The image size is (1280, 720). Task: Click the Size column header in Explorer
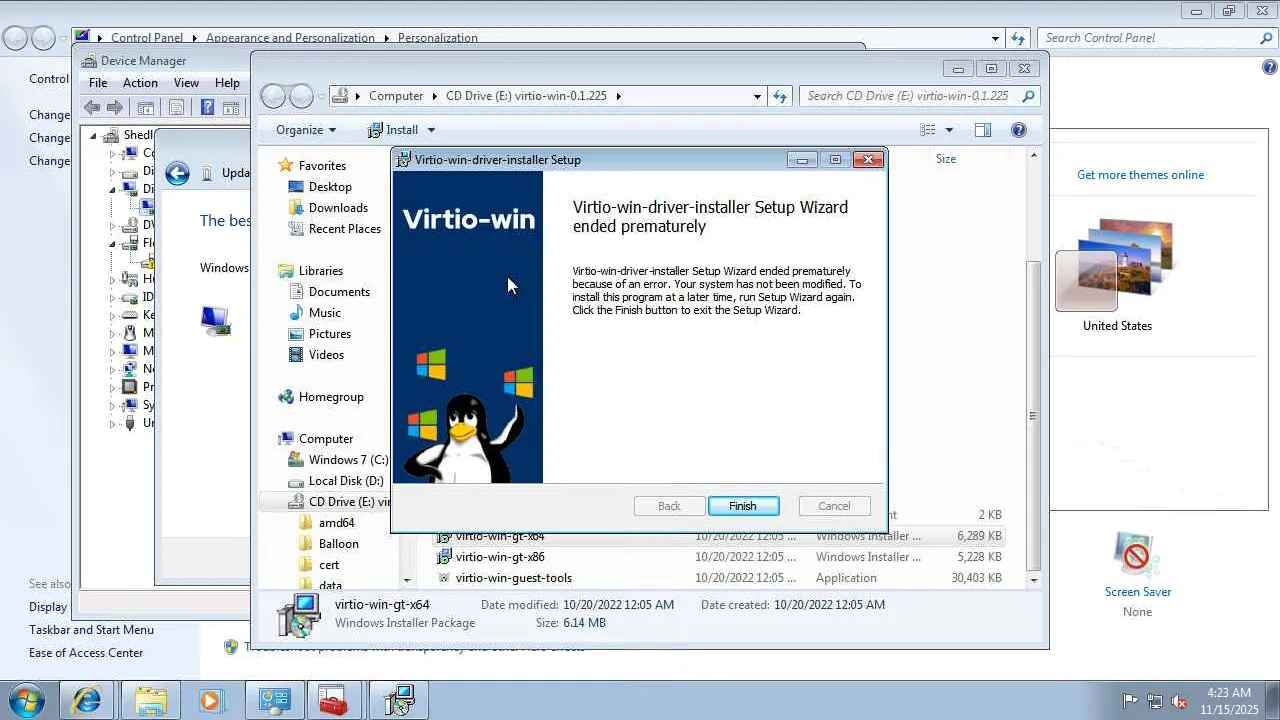tap(946, 159)
